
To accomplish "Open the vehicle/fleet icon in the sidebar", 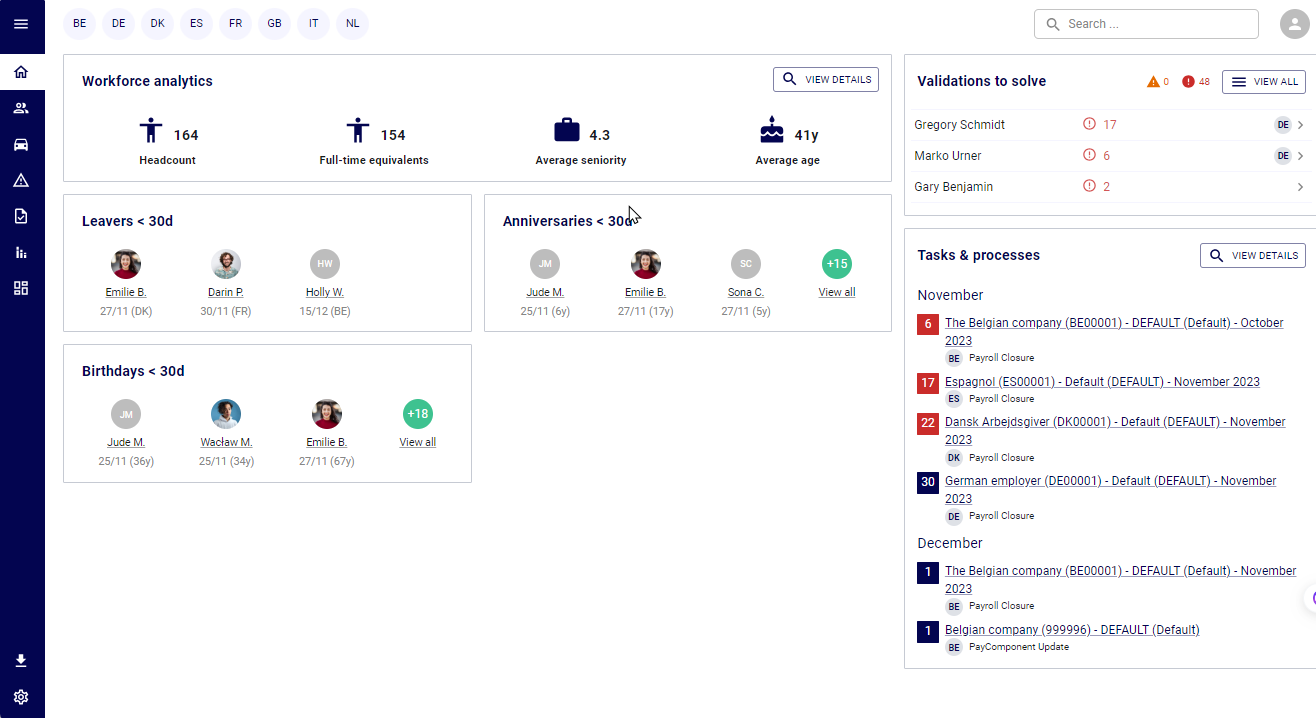I will tap(21, 144).
